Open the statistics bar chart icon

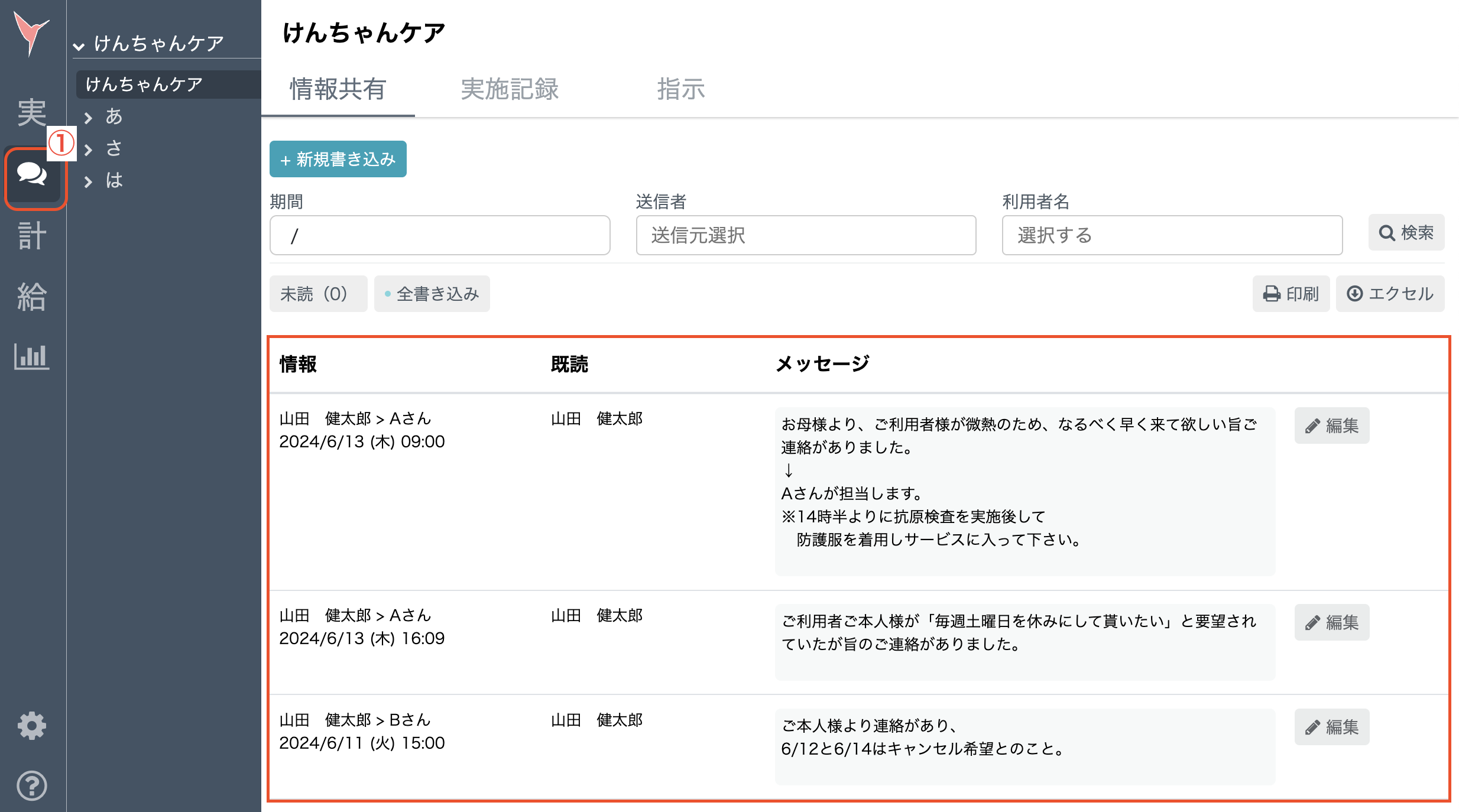(x=31, y=356)
